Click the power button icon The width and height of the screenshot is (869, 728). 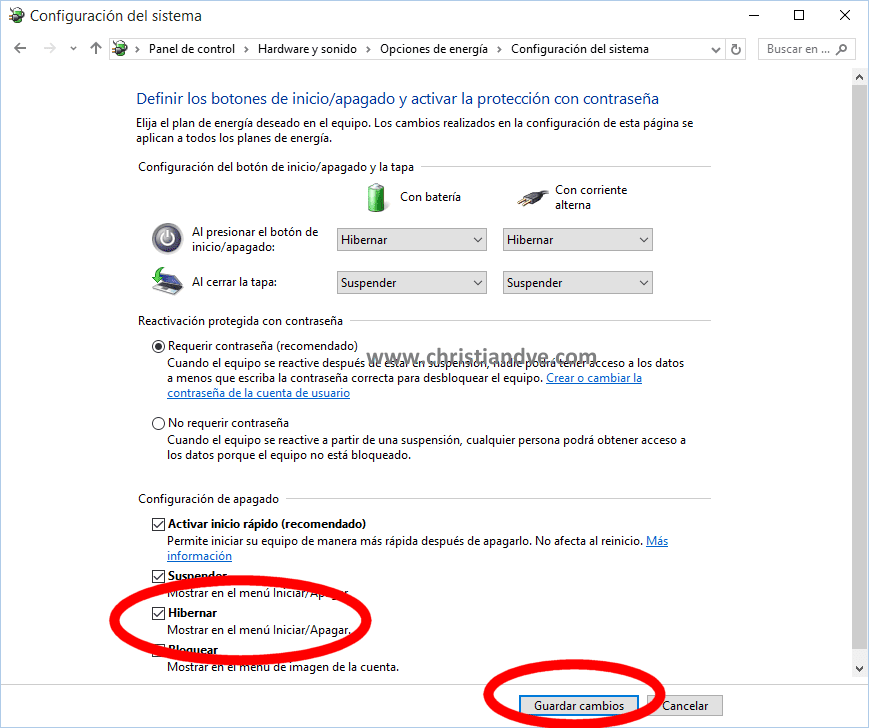[167, 239]
